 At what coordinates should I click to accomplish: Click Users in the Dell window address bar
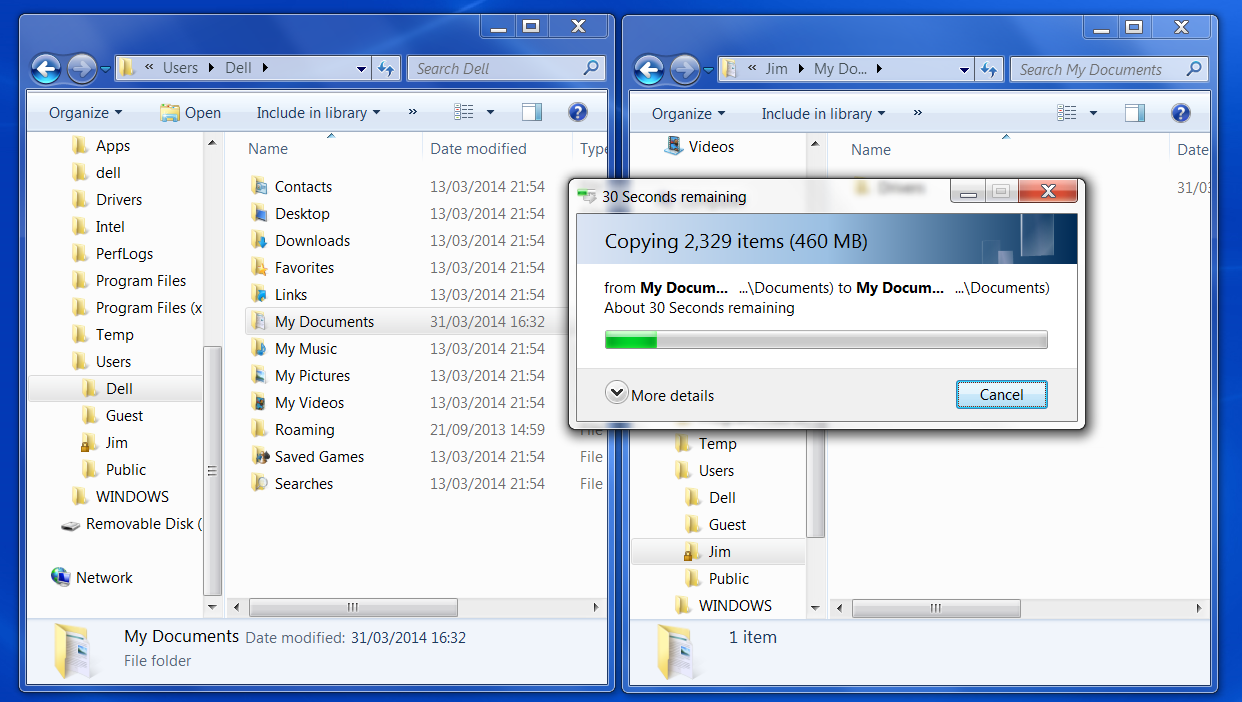180,68
